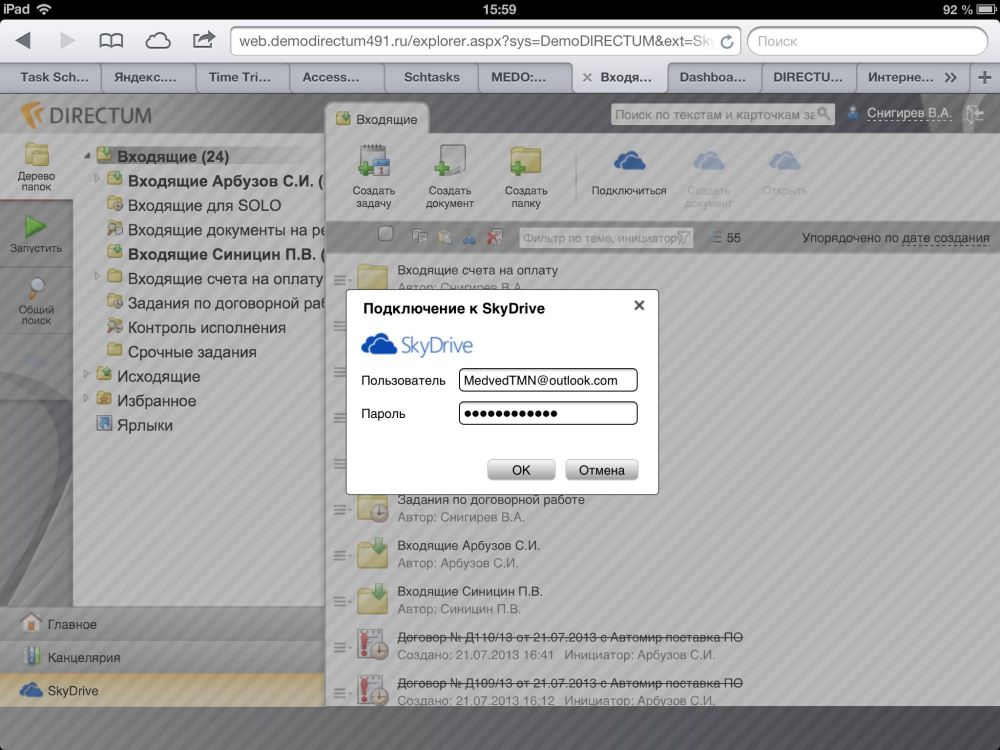Click the paste icon in list toolbar

coord(445,237)
